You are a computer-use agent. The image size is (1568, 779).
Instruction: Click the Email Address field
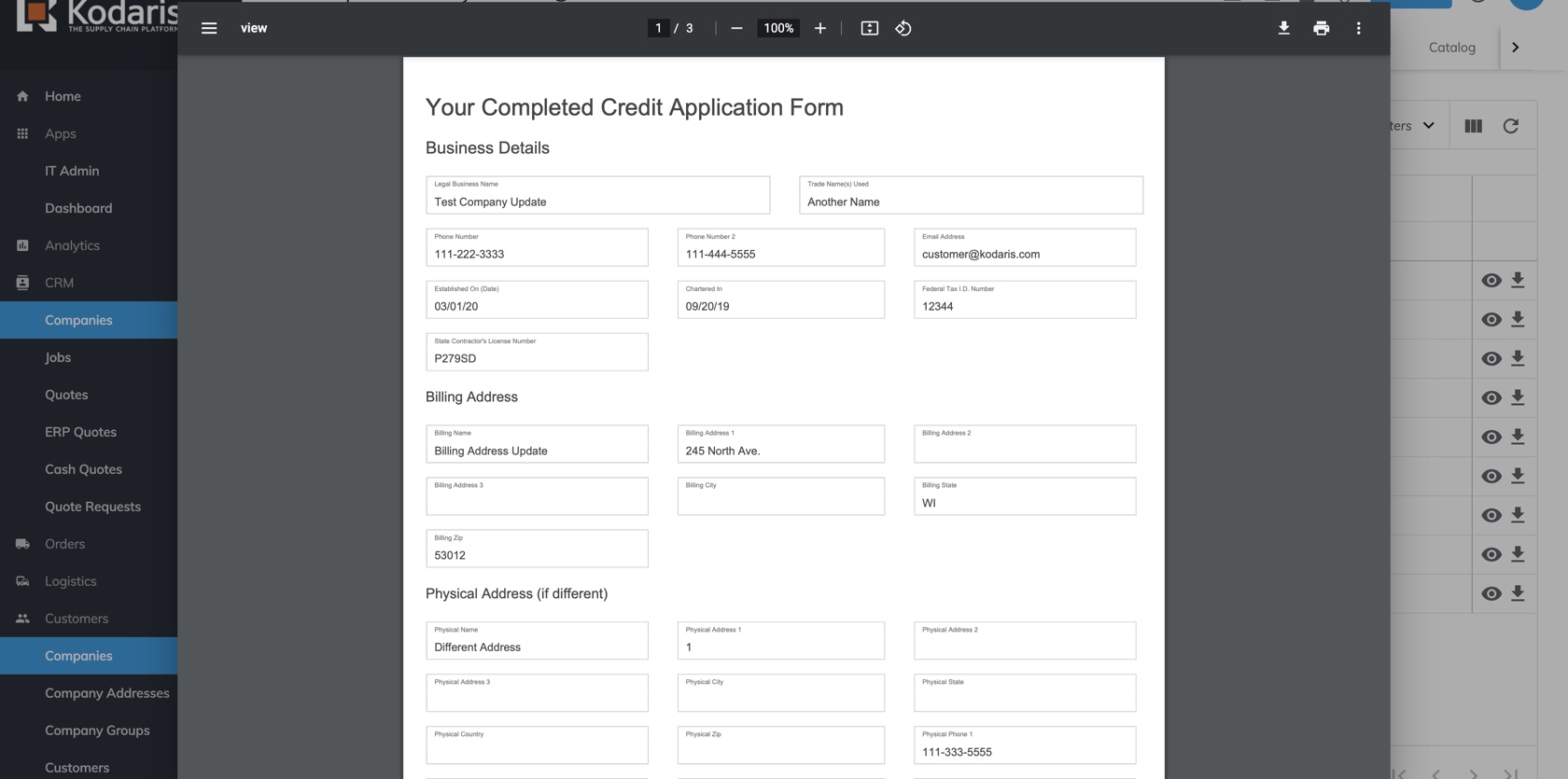(1025, 247)
